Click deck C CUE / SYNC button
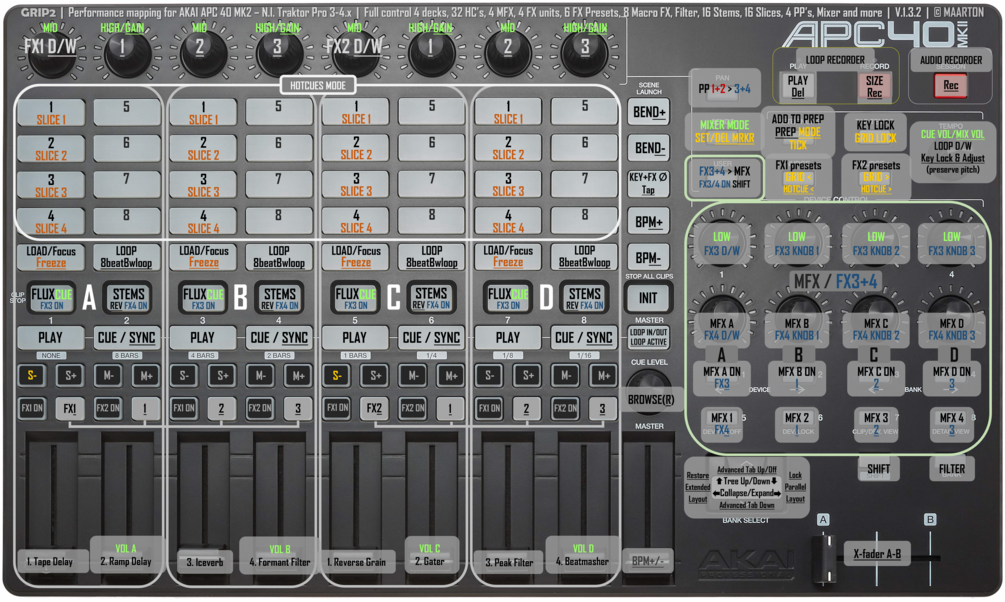The image size is (1005, 602). point(431,338)
